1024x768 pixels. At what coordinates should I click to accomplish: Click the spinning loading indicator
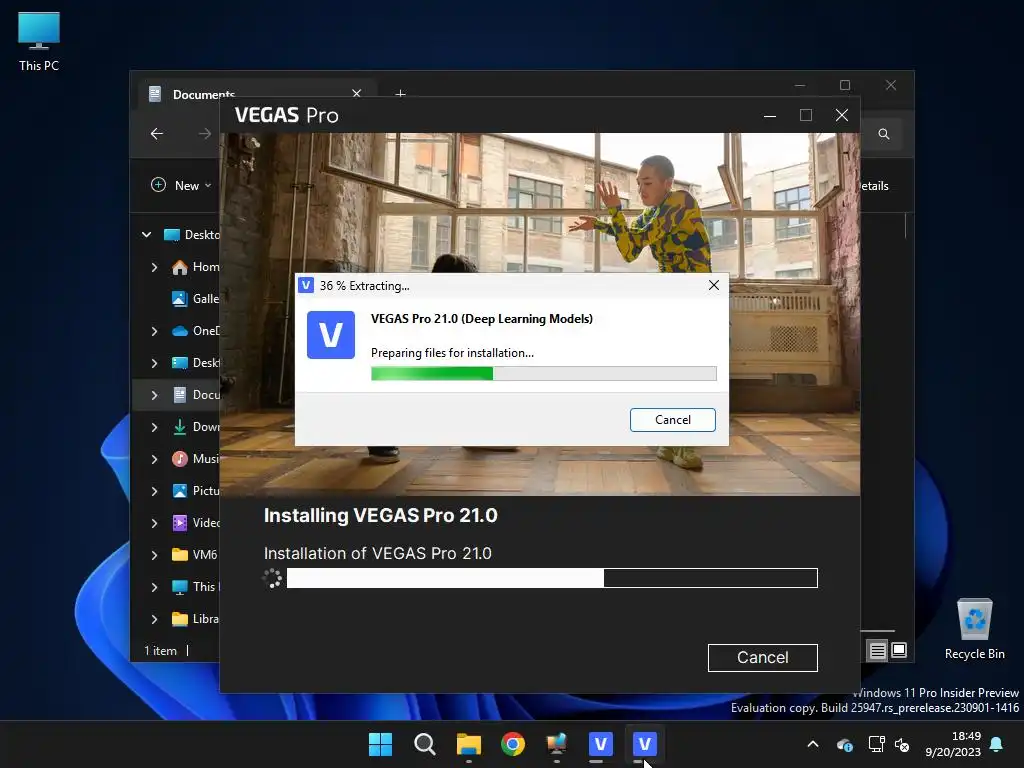(x=272, y=578)
